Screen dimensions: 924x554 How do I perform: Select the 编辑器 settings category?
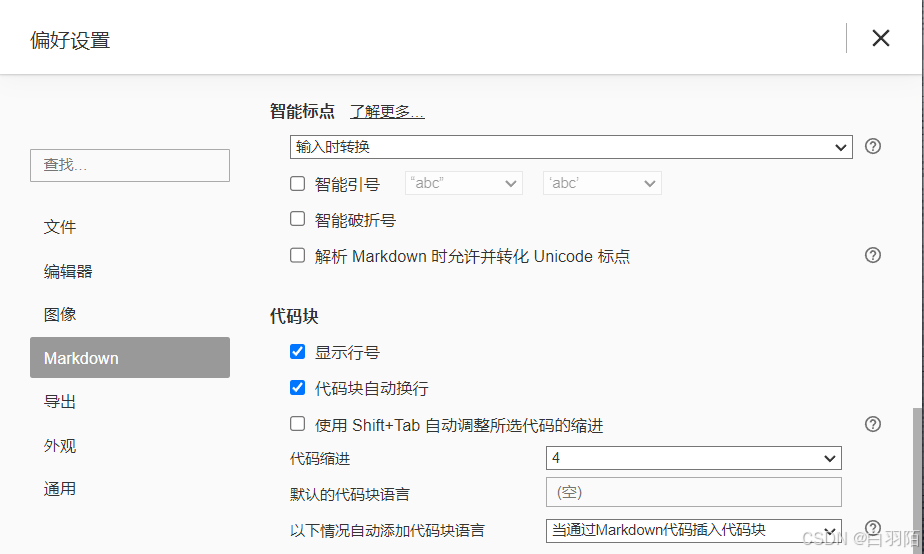(130, 271)
